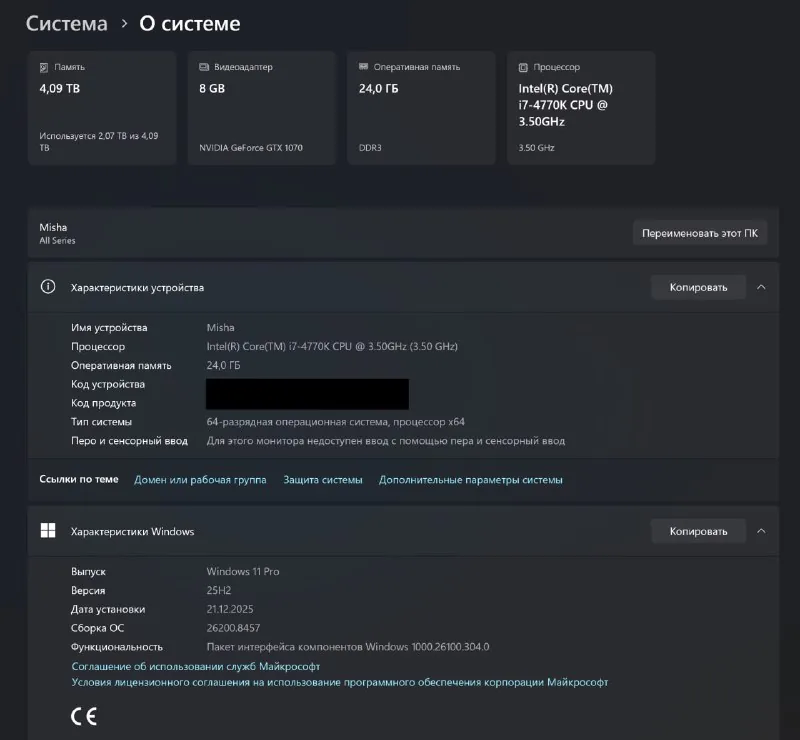The image size is (800, 740).
Task: Open the Видеоадаптер 8 GB card
Action: click(262, 108)
